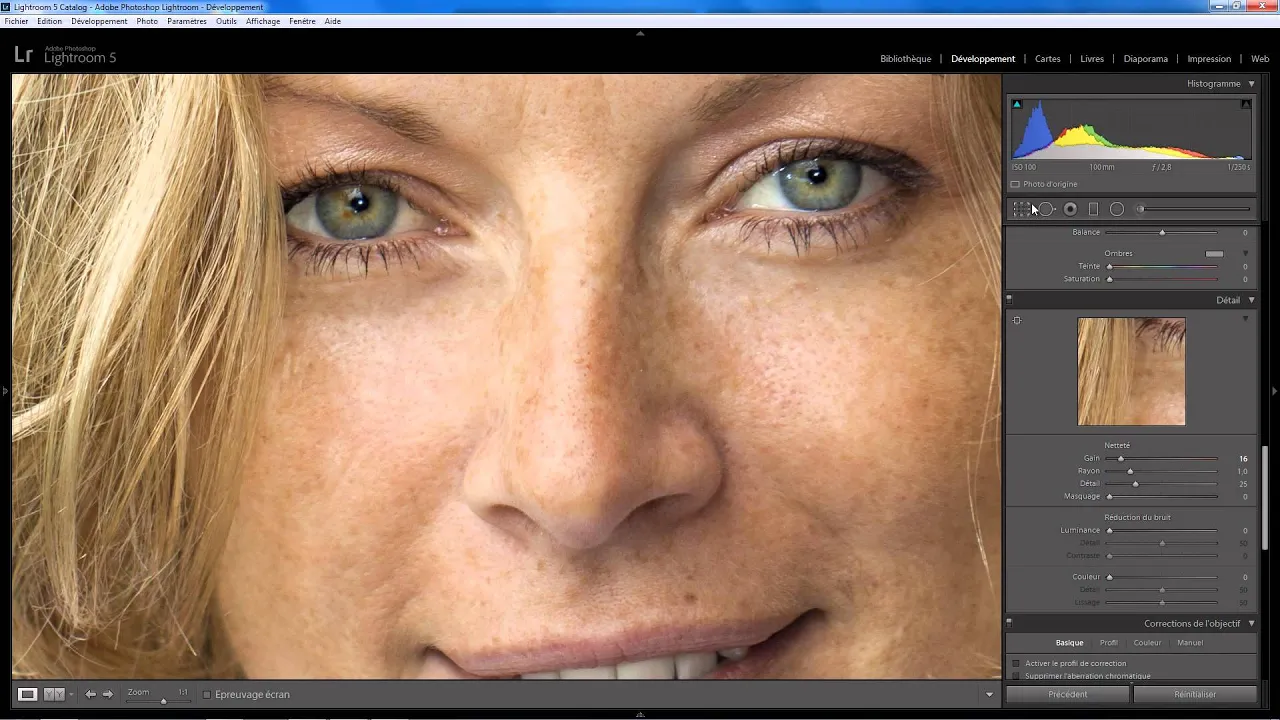
Task: Switch to the Impression module
Action: click(1209, 59)
